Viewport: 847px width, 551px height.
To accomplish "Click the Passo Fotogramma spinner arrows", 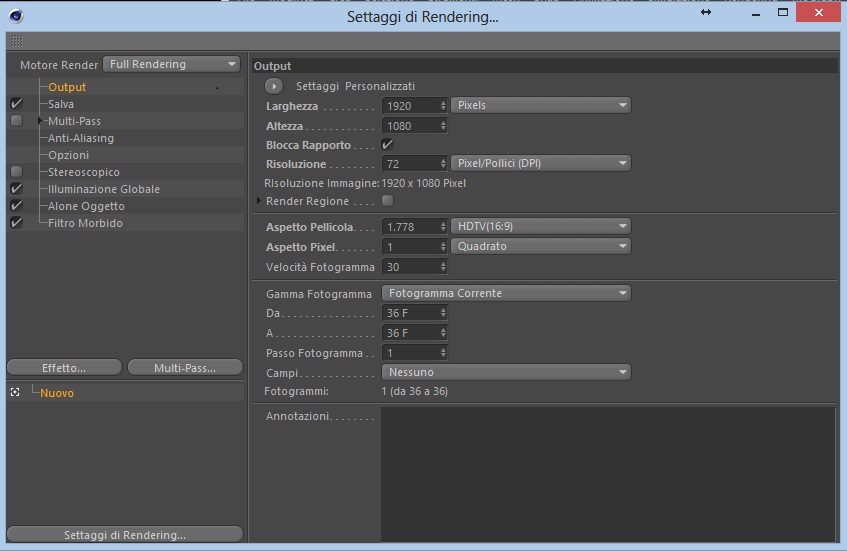I will tap(443, 352).
